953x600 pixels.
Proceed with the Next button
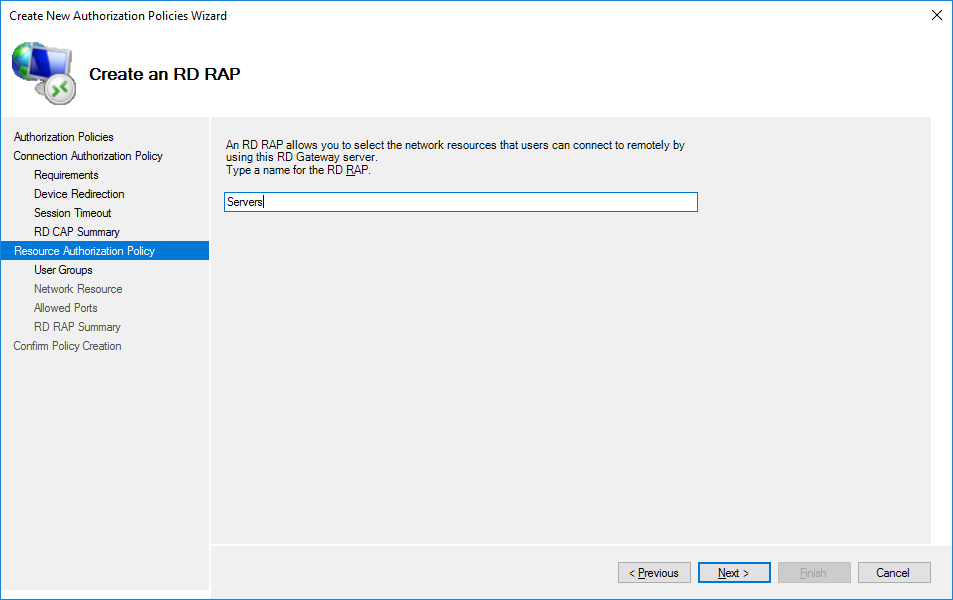(734, 573)
